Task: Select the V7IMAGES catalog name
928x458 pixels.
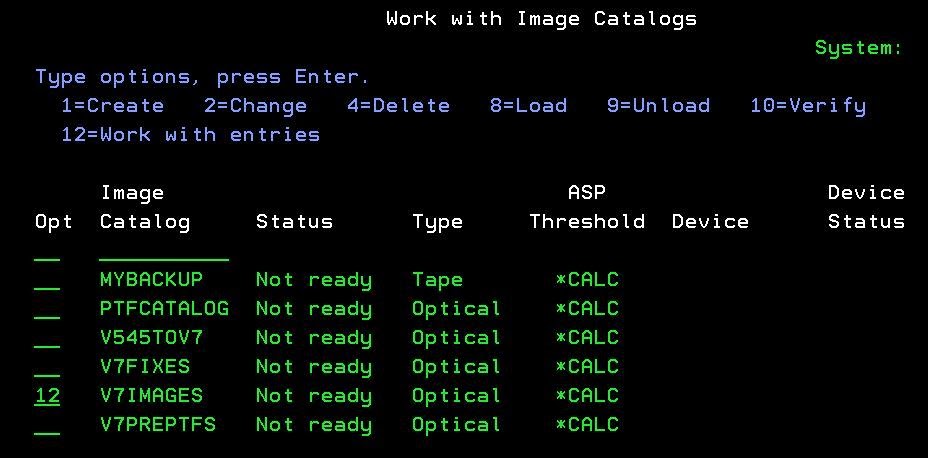Action: 151,396
